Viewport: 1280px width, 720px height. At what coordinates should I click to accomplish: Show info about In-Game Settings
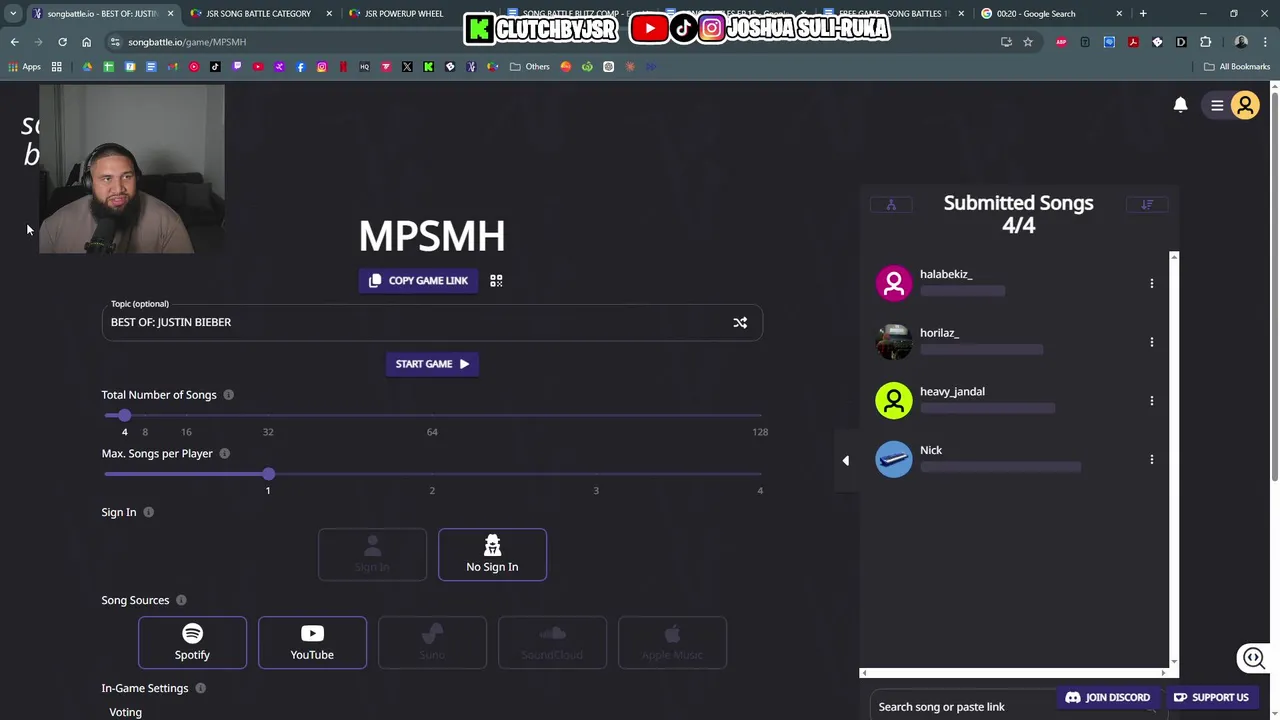[200, 689]
